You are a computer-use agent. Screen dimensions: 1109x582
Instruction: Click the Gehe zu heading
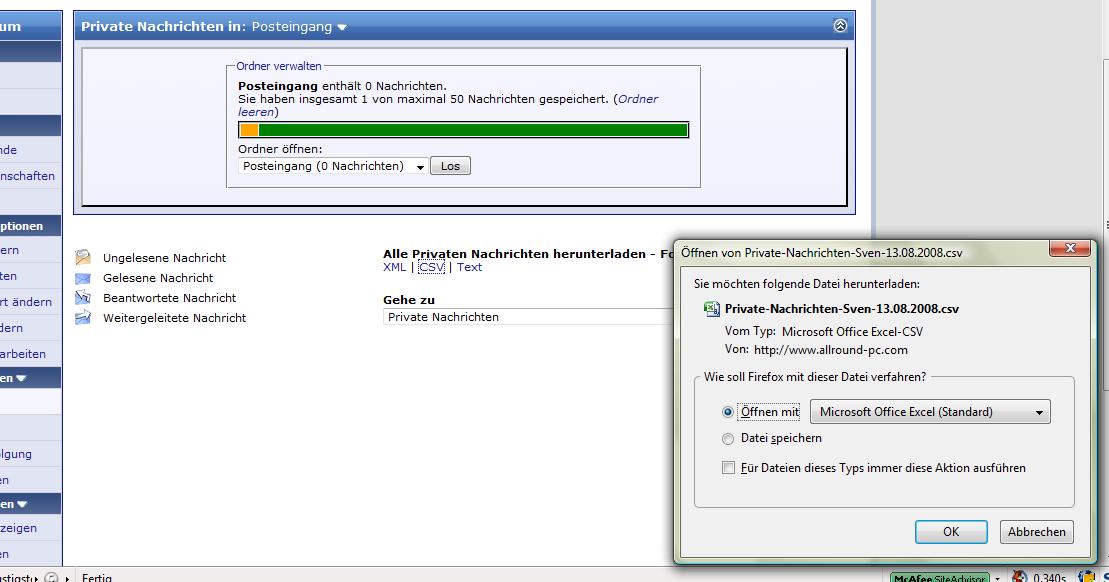(x=409, y=300)
